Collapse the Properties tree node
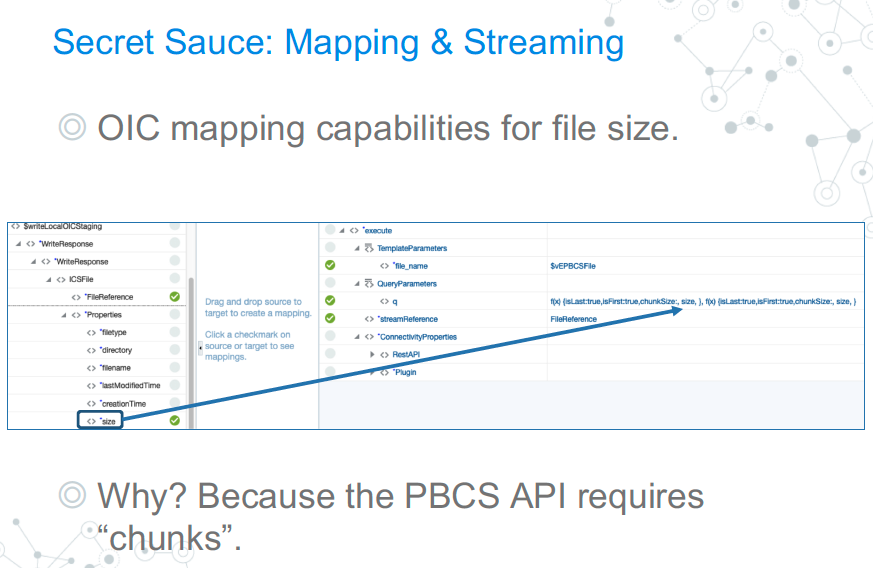 63,315
